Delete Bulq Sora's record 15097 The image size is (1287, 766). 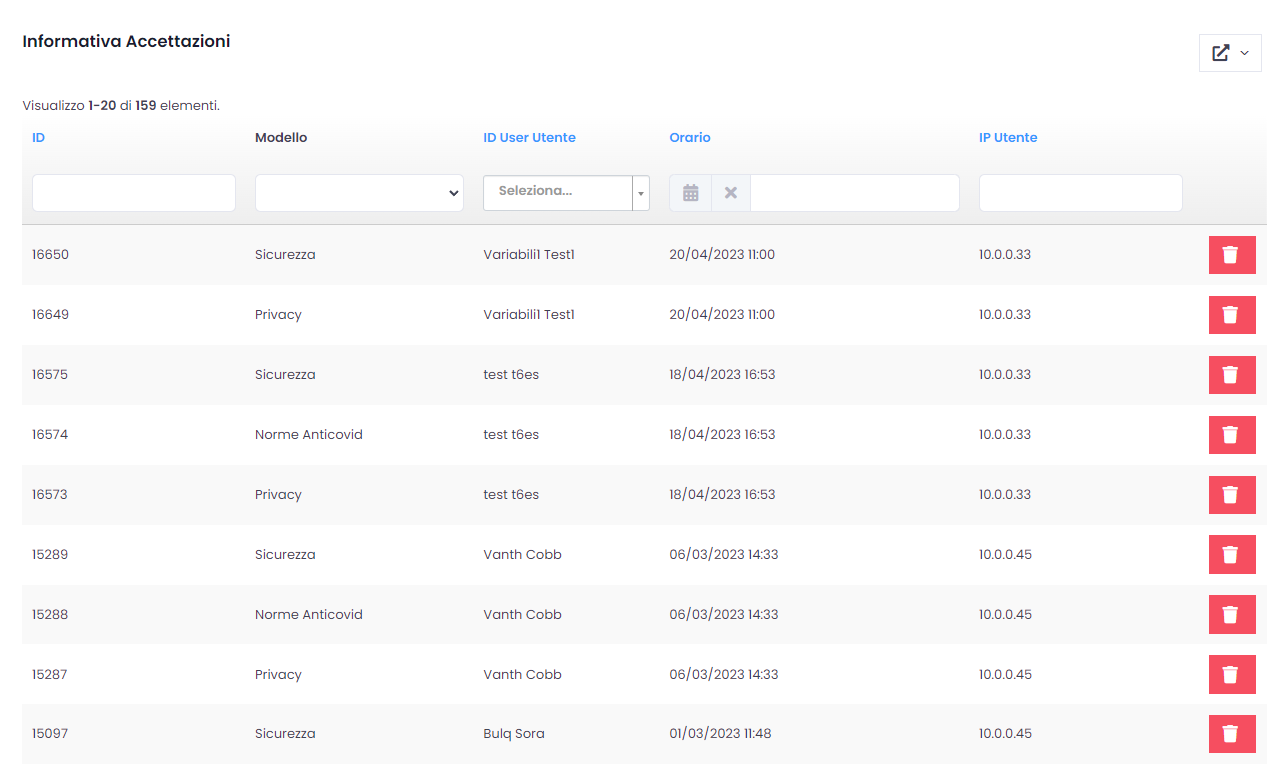[x=1231, y=734]
